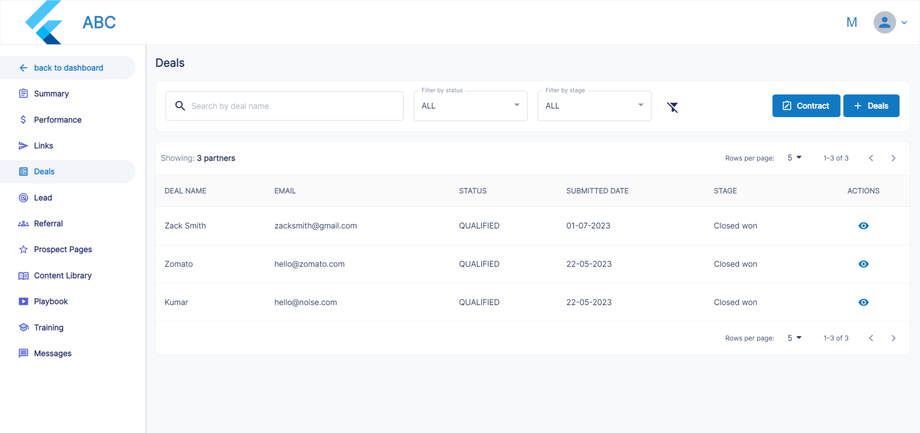The image size is (920, 433).
Task: Change bottom Rows per page dropdown
Action: [x=794, y=338]
